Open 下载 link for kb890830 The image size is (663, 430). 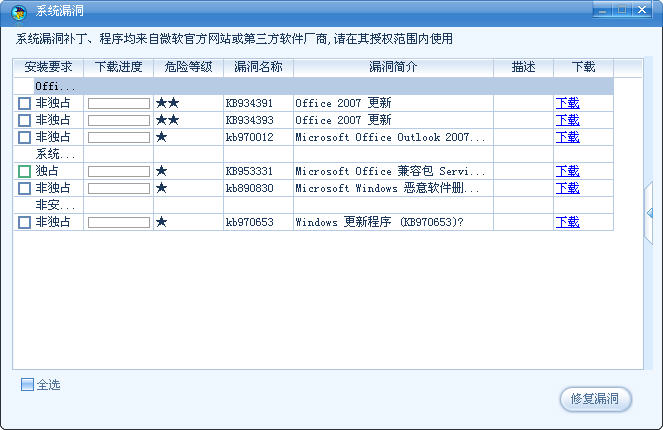click(x=567, y=188)
